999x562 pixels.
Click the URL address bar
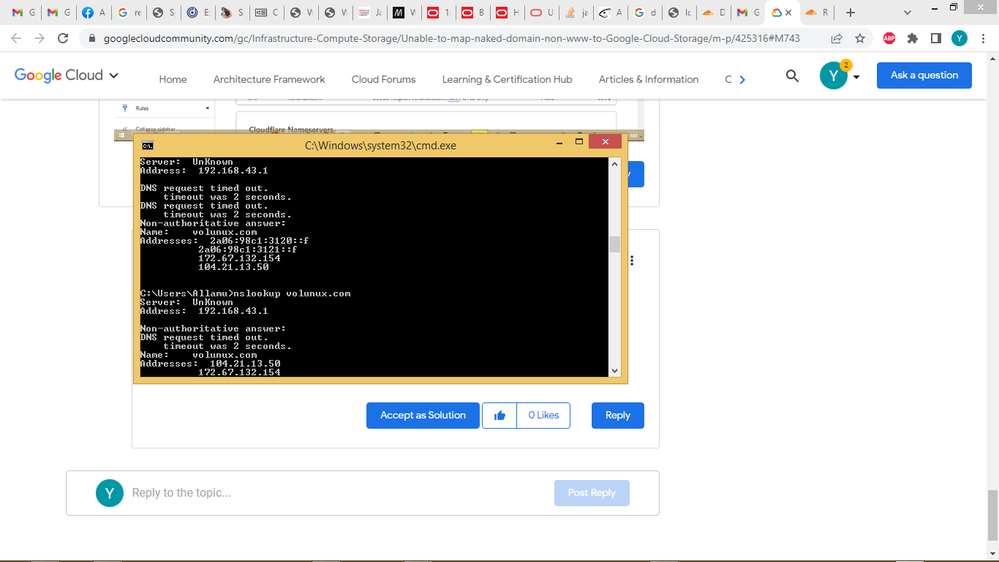click(451, 38)
